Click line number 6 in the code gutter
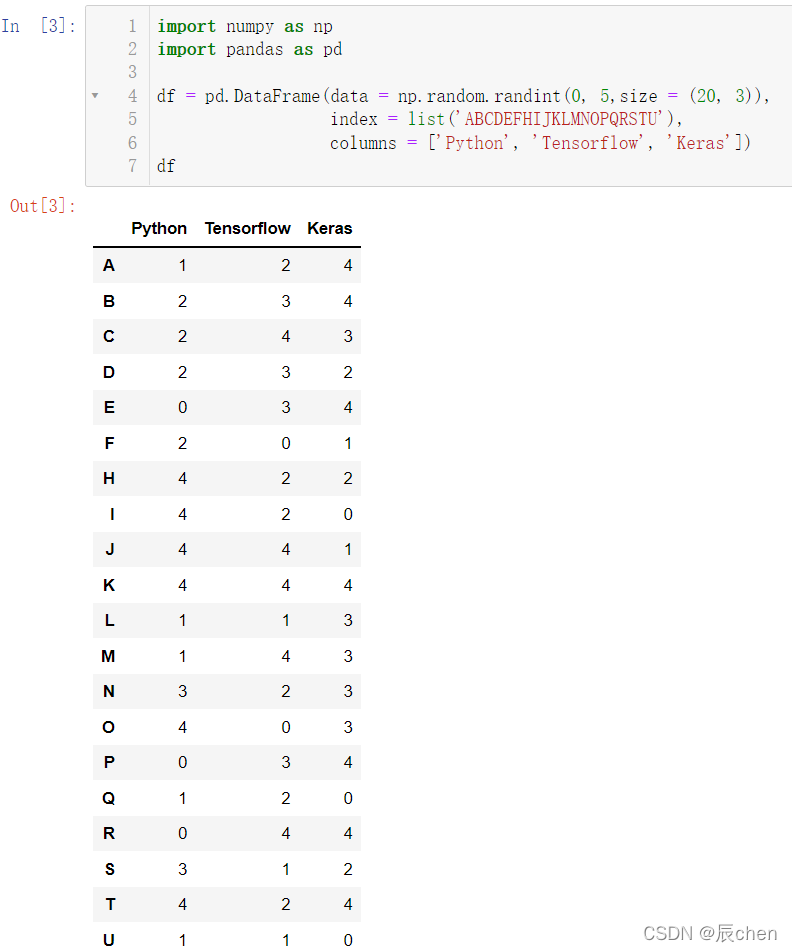The image size is (792, 952). coord(132,143)
